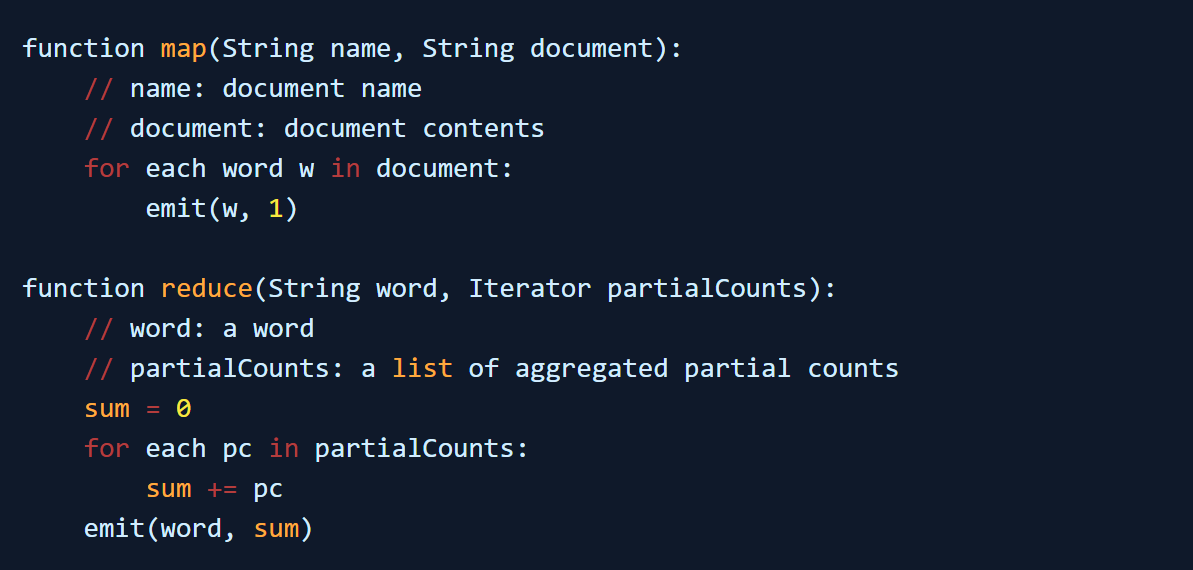Click the "partialCounts" parameter in reduce signature
This screenshot has width=1193, height=570.
(706, 288)
